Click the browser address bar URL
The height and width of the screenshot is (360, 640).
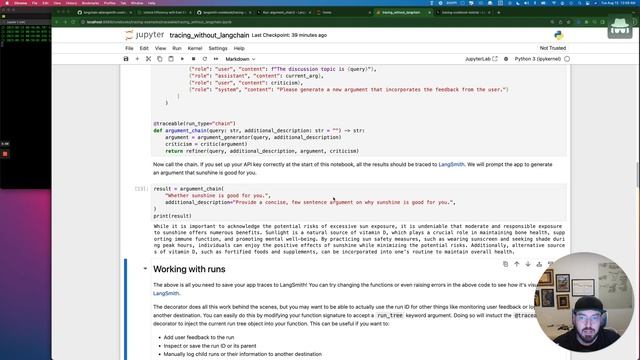159,22
